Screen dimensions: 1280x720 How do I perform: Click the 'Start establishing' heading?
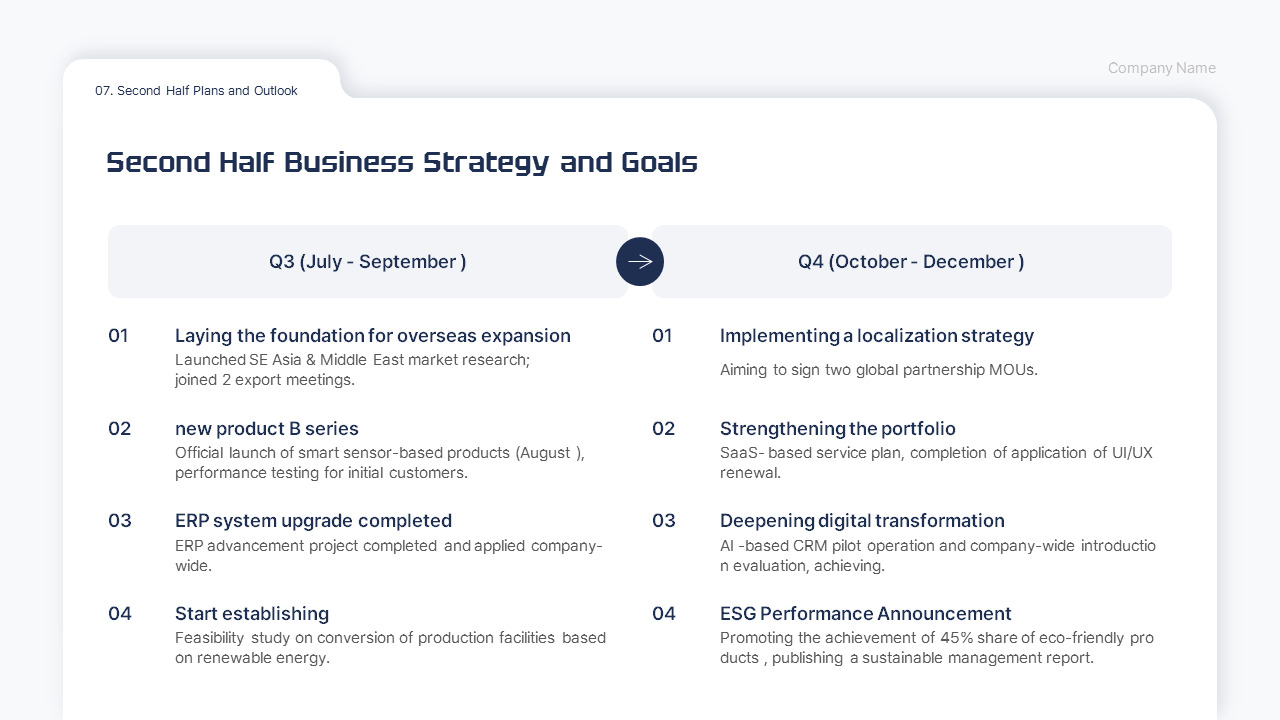pos(251,614)
